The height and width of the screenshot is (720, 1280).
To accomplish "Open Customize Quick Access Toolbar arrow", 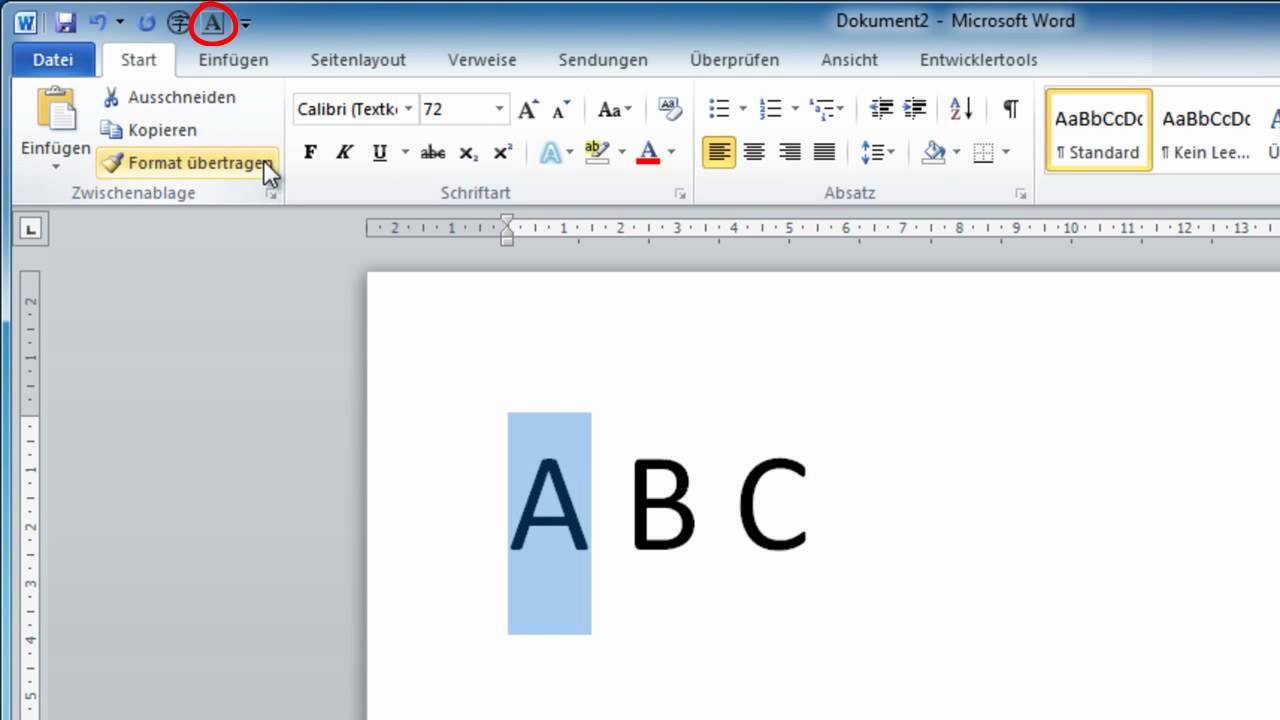I will [246, 23].
